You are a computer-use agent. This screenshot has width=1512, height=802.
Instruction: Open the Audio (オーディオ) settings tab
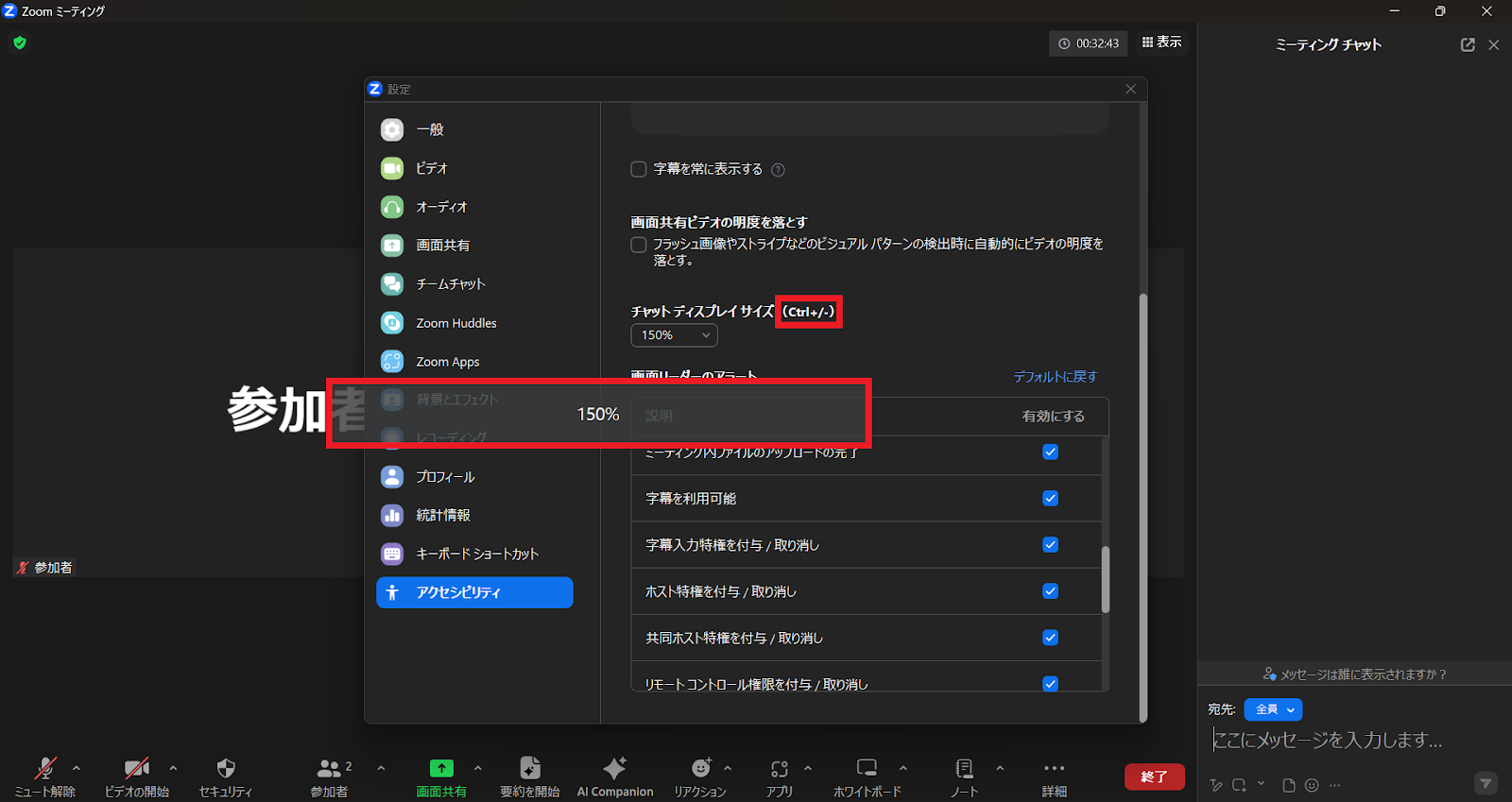tap(474, 207)
